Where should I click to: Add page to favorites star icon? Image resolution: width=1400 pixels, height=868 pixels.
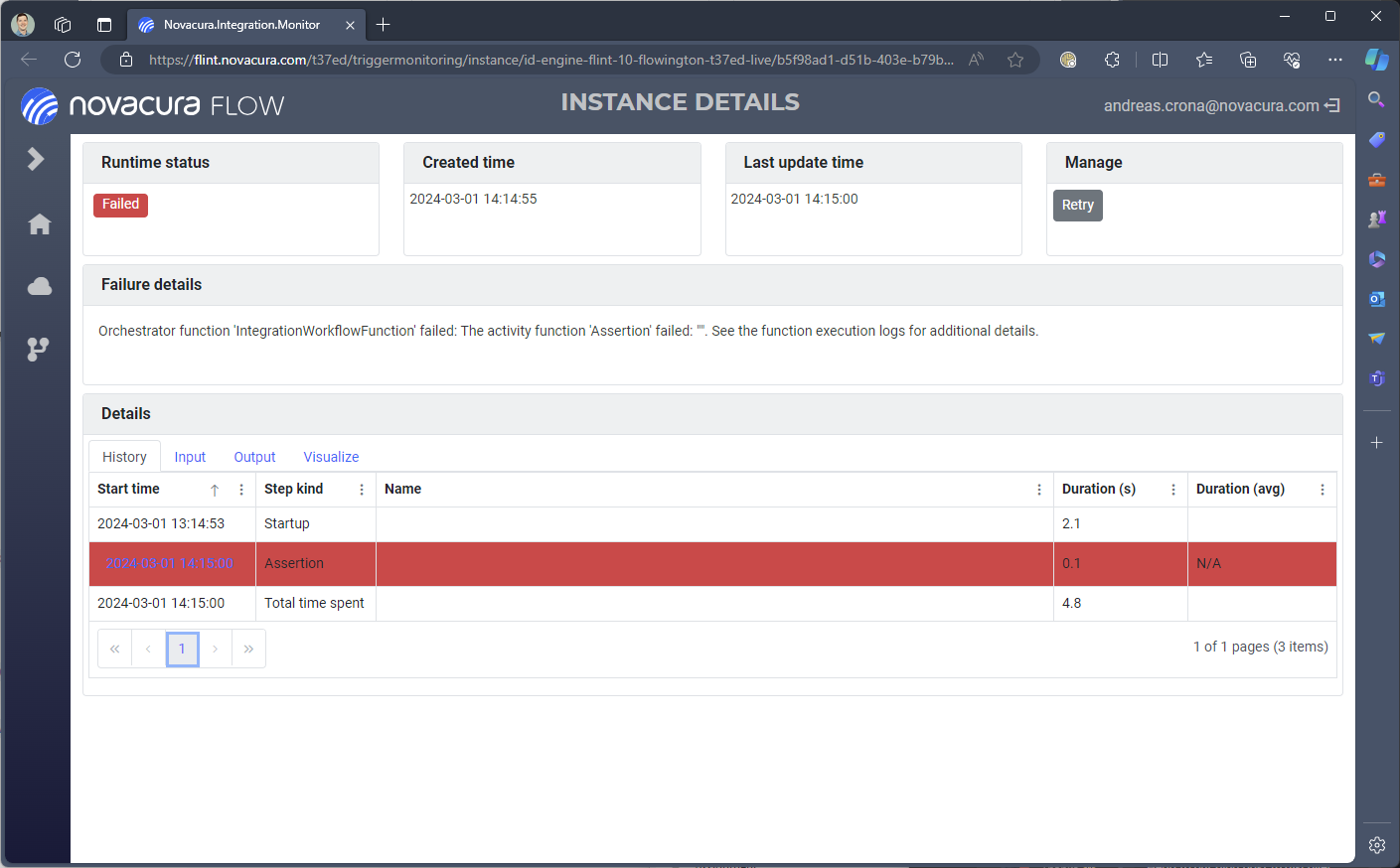tap(1014, 60)
